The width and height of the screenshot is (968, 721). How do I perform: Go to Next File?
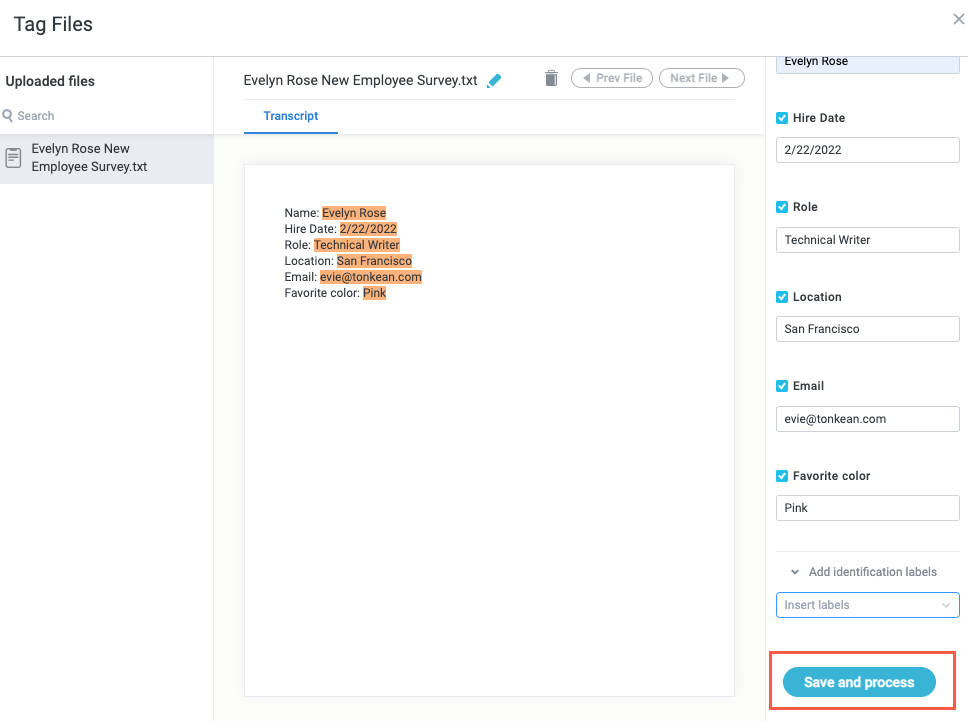(x=700, y=78)
